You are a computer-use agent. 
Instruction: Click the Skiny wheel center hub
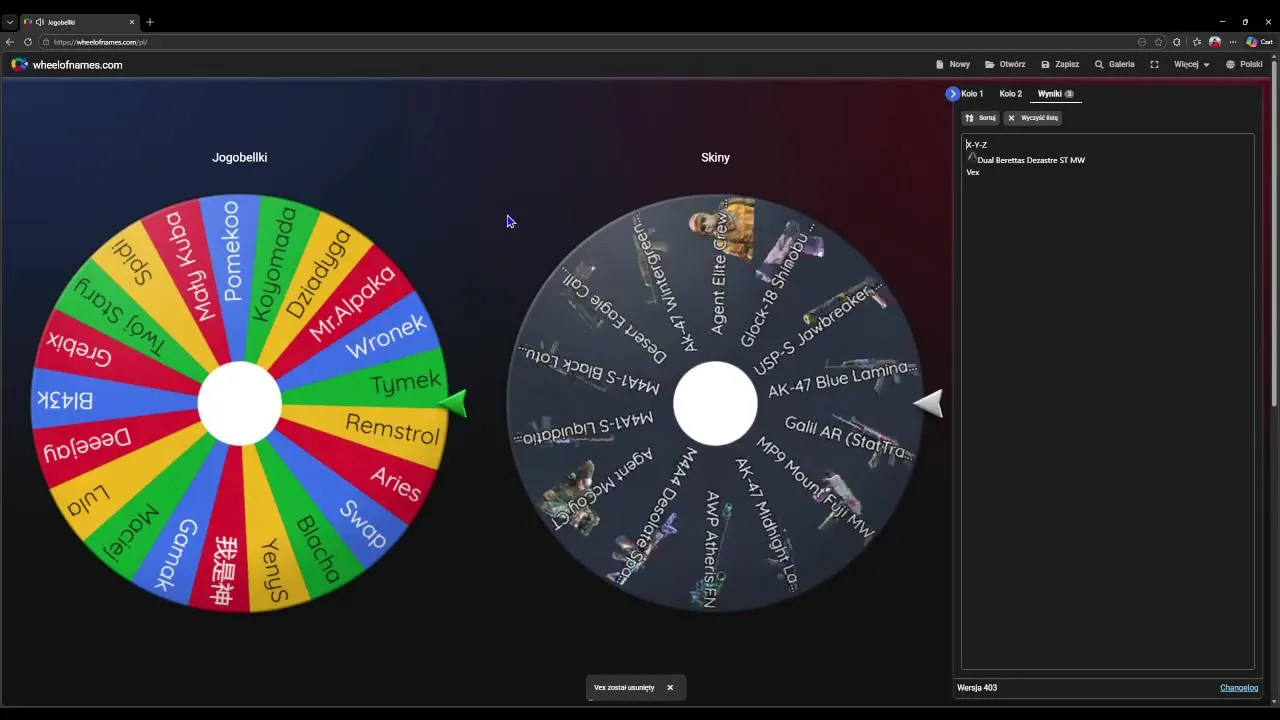coord(715,403)
